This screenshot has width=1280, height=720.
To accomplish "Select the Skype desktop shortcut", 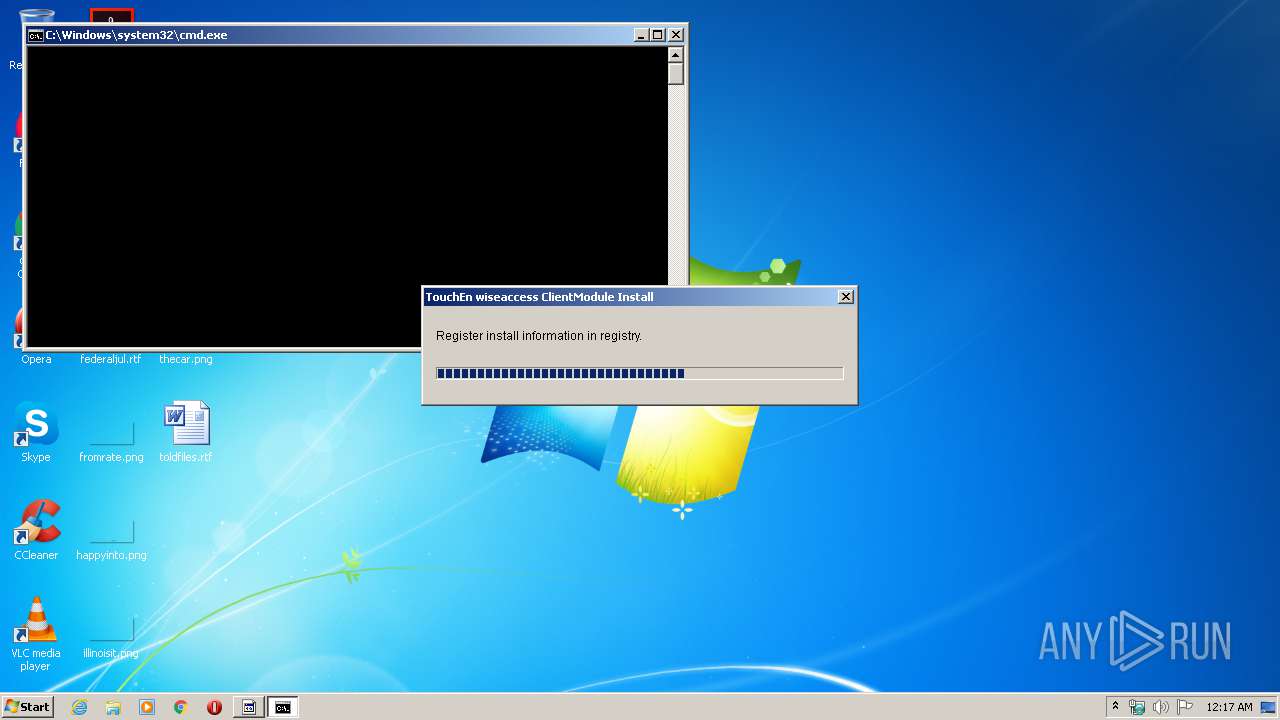I will (36, 433).
